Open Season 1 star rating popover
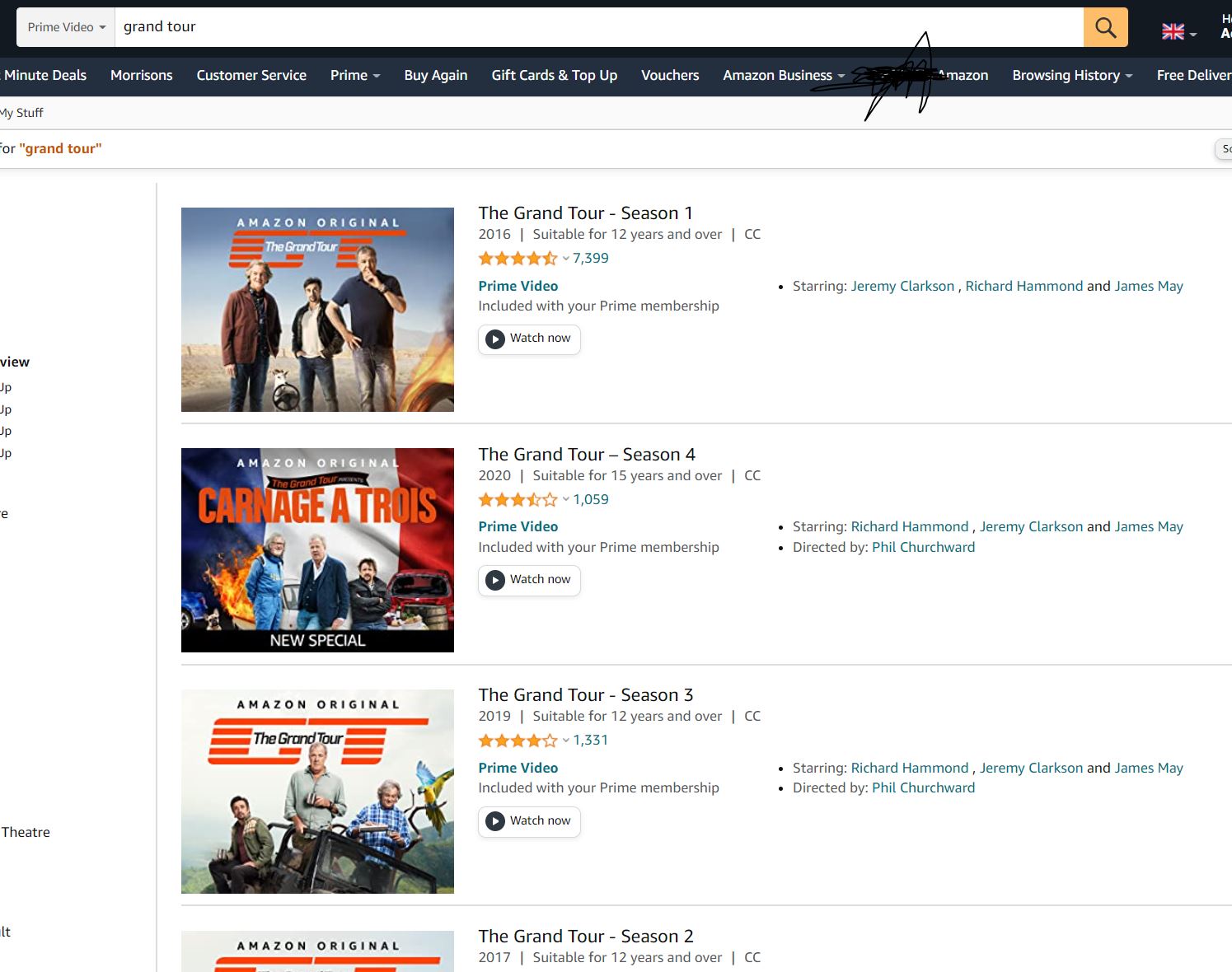 tap(565, 259)
